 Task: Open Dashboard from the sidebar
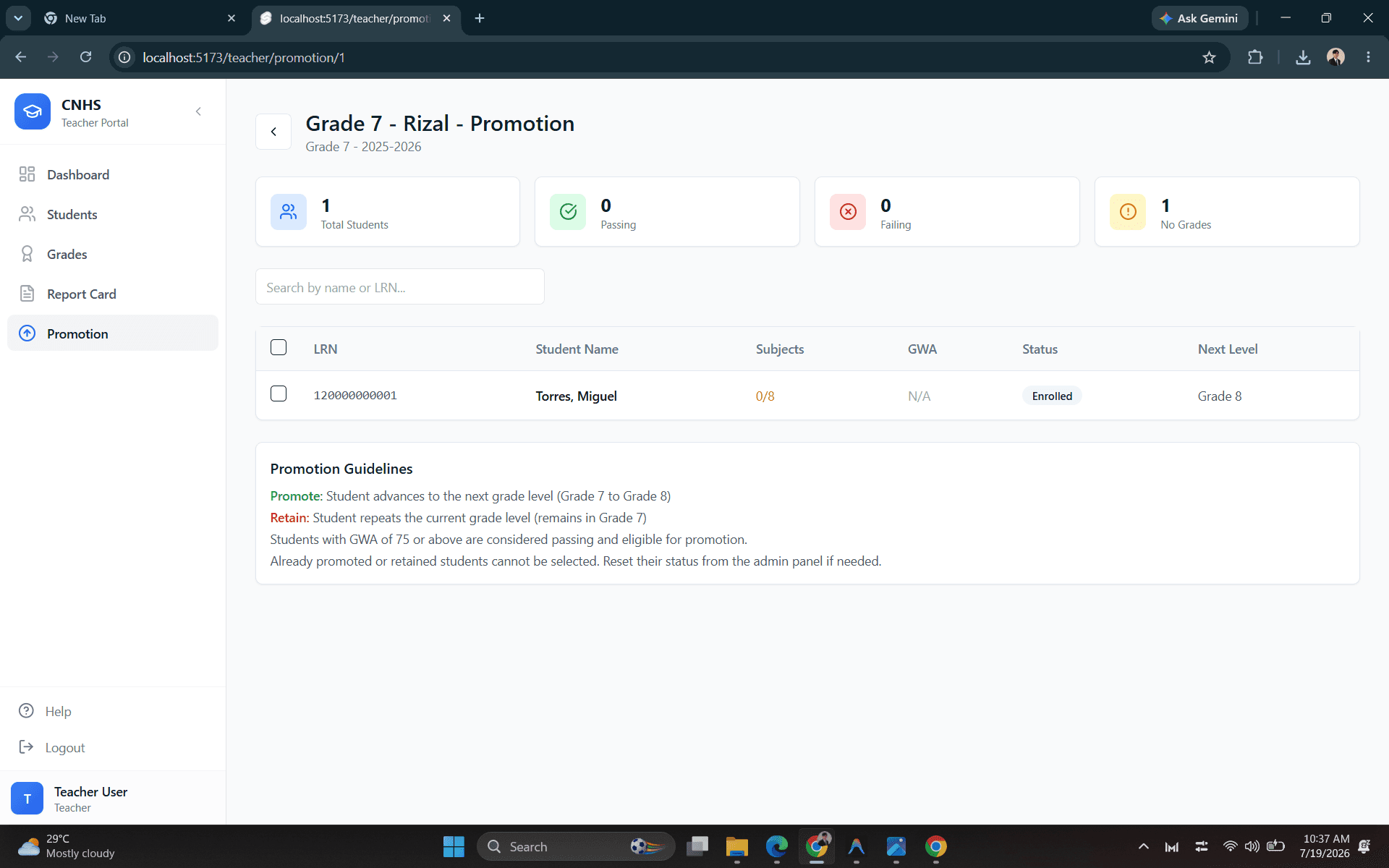coord(113,174)
